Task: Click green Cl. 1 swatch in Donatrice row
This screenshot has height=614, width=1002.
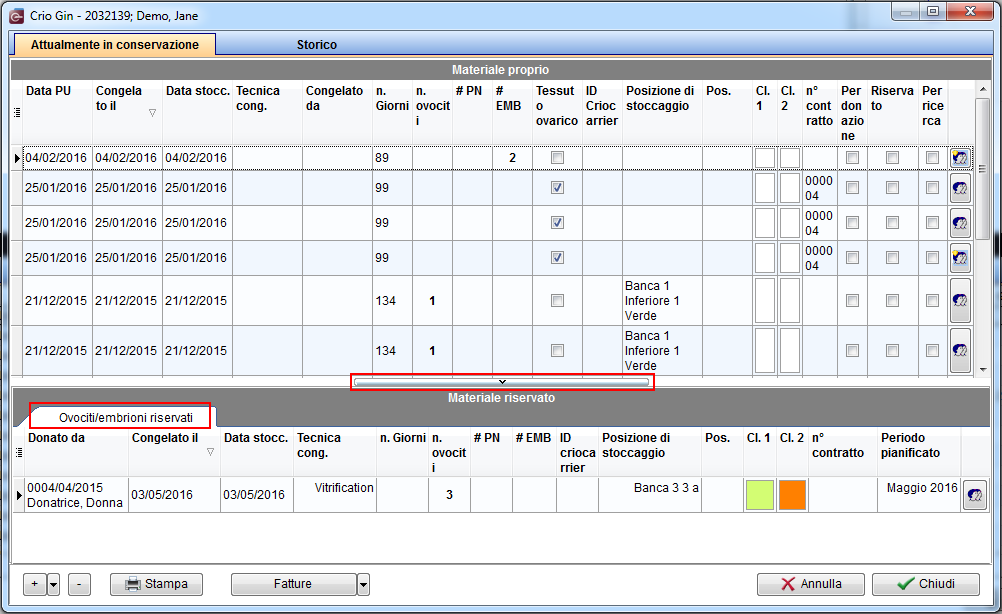Action: (x=760, y=495)
